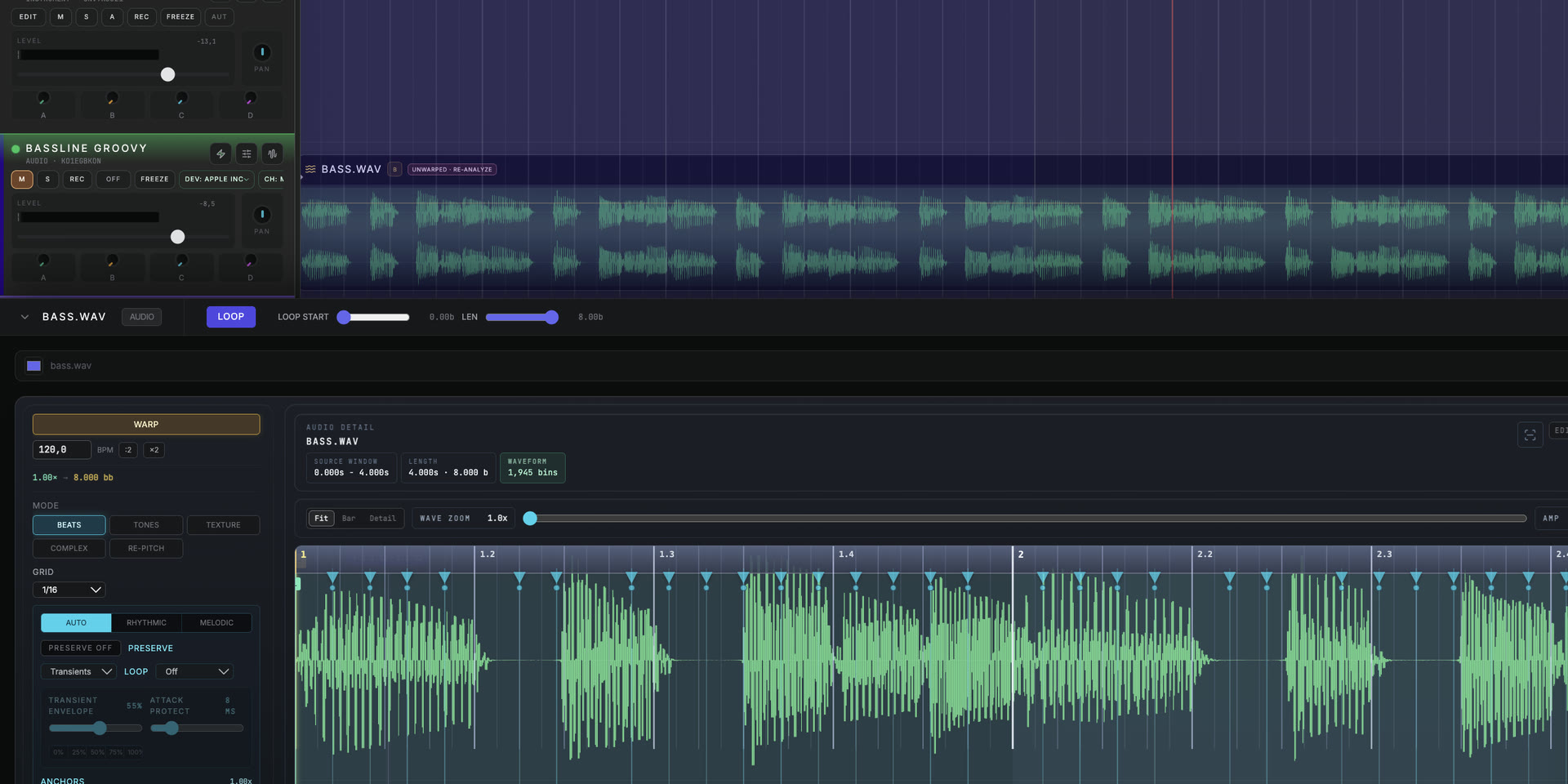
Task: Click send knob D on the upper track
Action: tap(250, 98)
